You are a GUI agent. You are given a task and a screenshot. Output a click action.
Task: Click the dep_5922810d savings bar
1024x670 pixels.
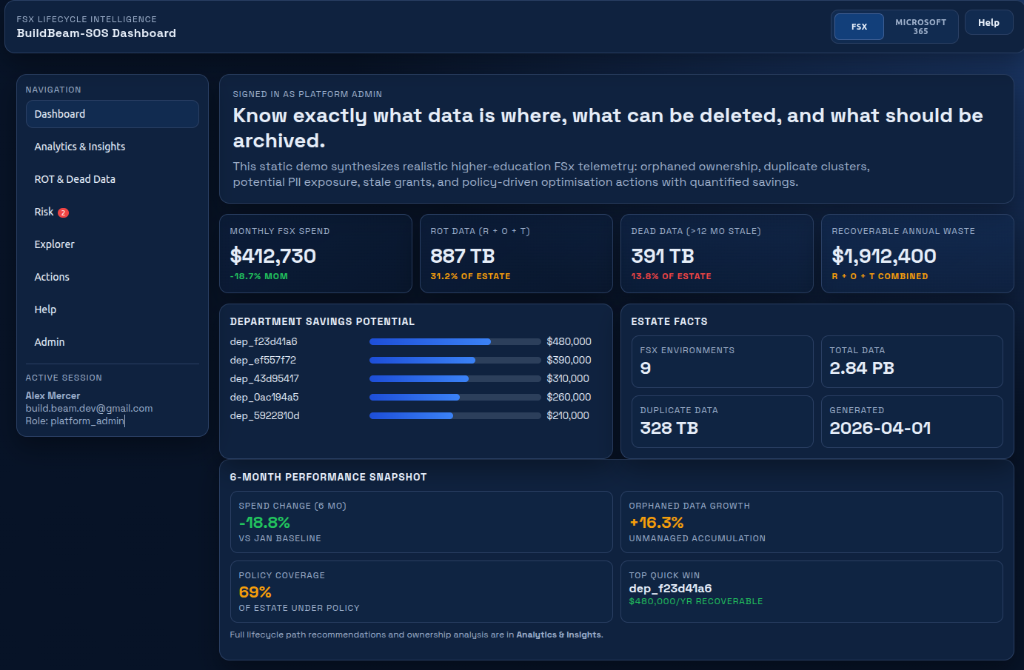click(x=455, y=416)
